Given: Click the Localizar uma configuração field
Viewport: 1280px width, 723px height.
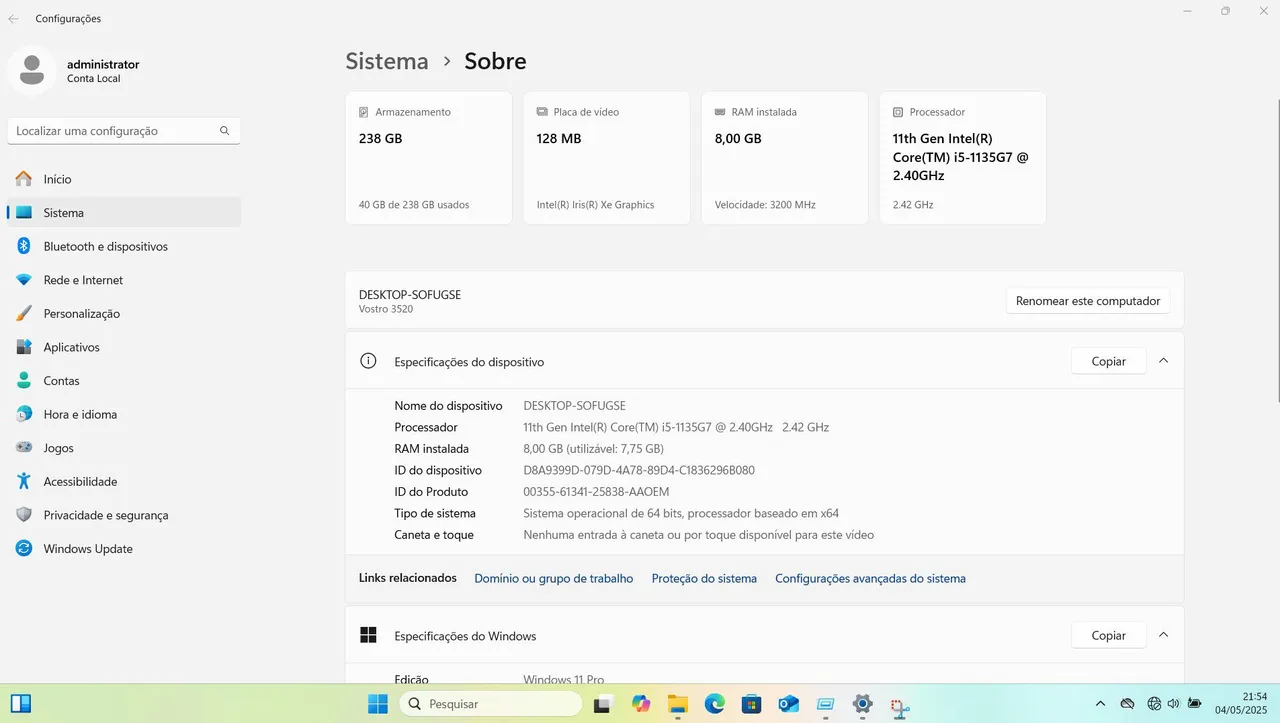Looking at the screenshot, I should tap(124, 131).
